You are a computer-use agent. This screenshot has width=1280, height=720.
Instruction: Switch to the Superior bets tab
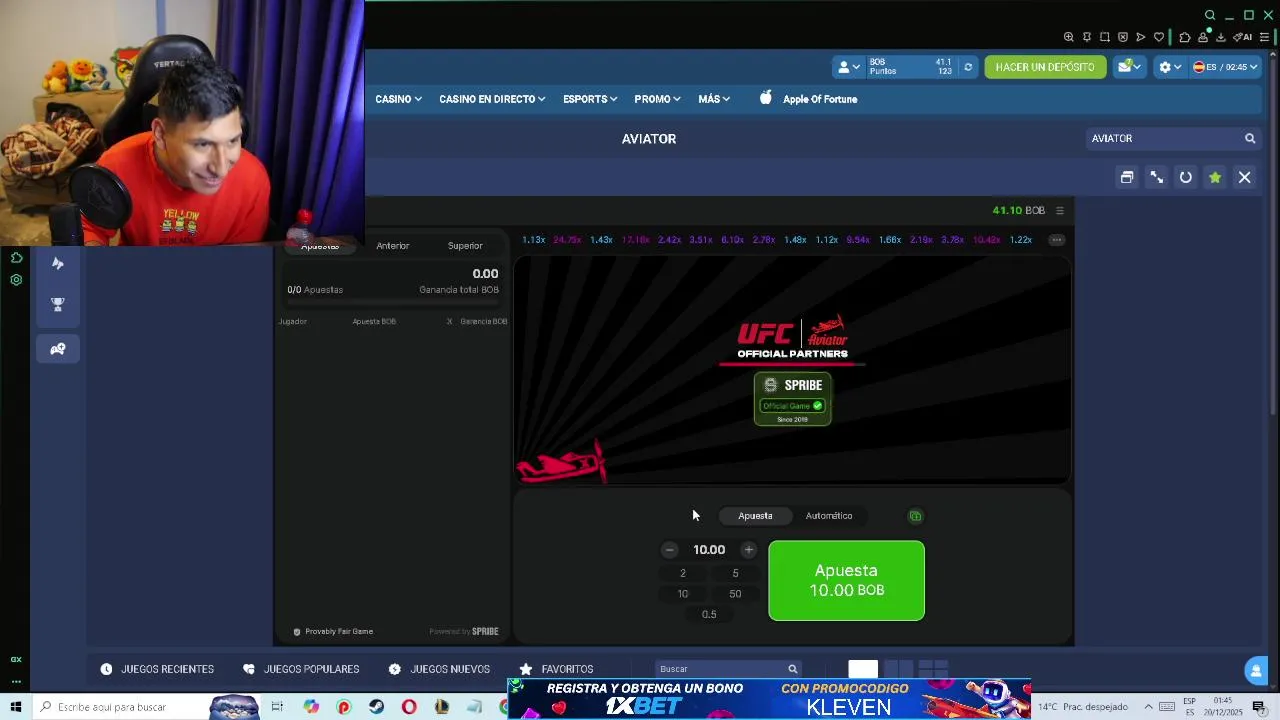click(465, 246)
